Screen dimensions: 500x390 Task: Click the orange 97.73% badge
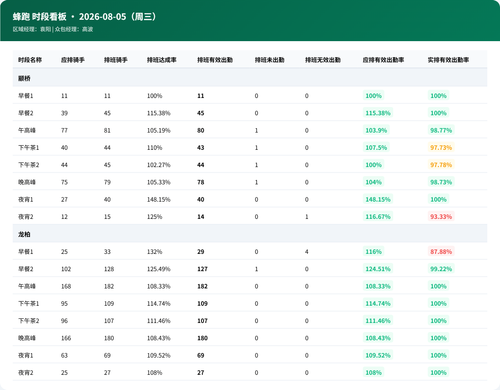[x=441, y=148]
